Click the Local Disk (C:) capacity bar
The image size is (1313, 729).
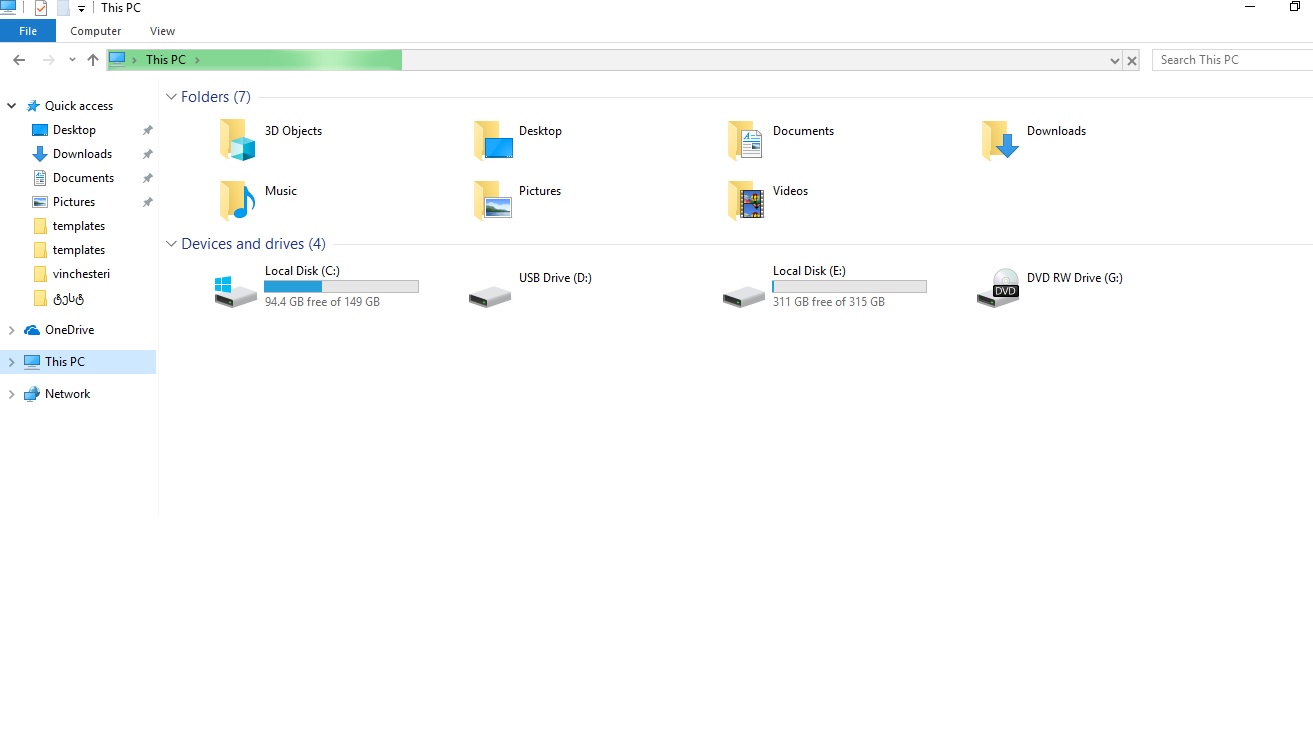pos(341,286)
